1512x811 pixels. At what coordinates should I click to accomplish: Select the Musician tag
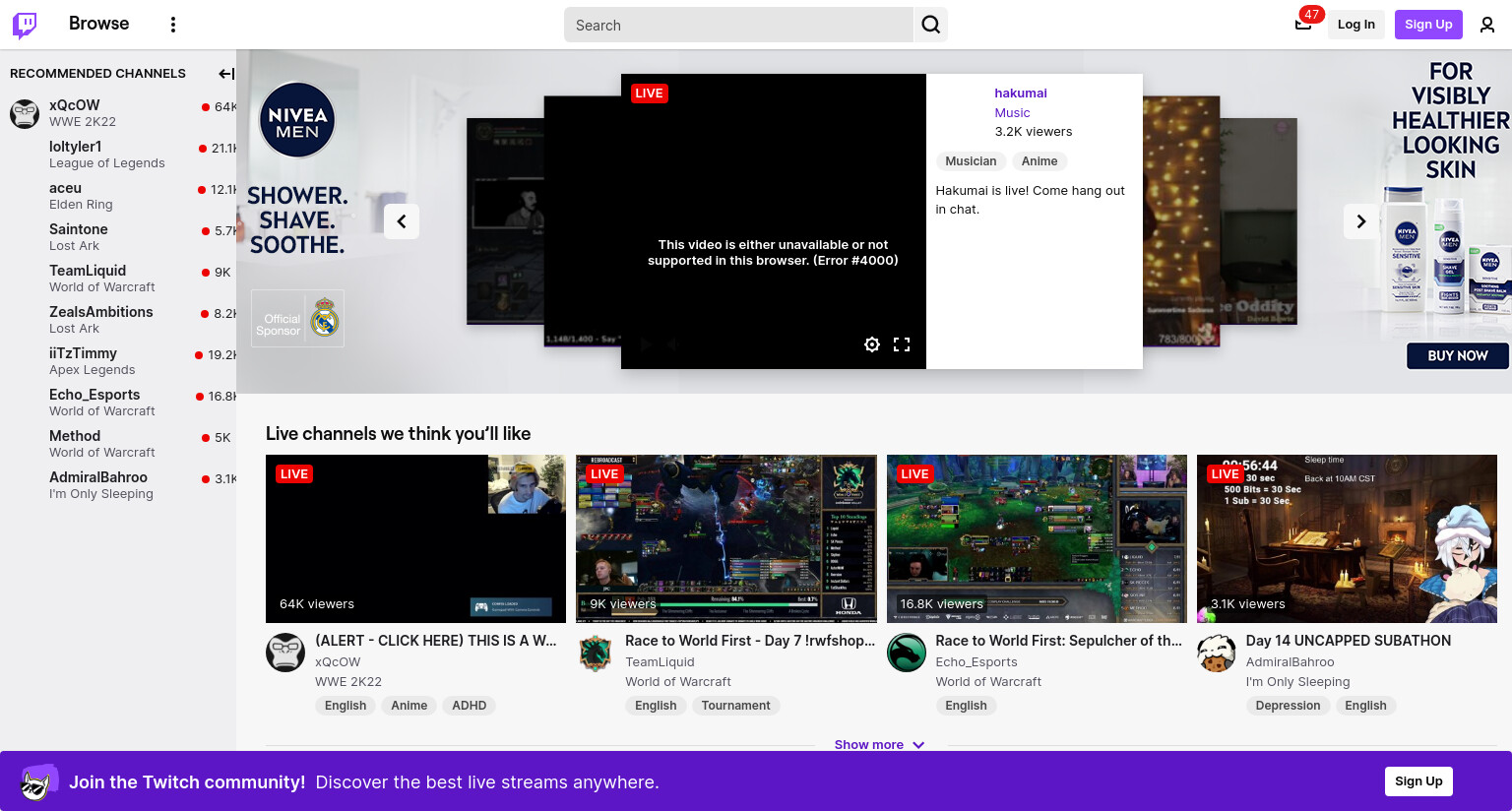click(x=971, y=161)
